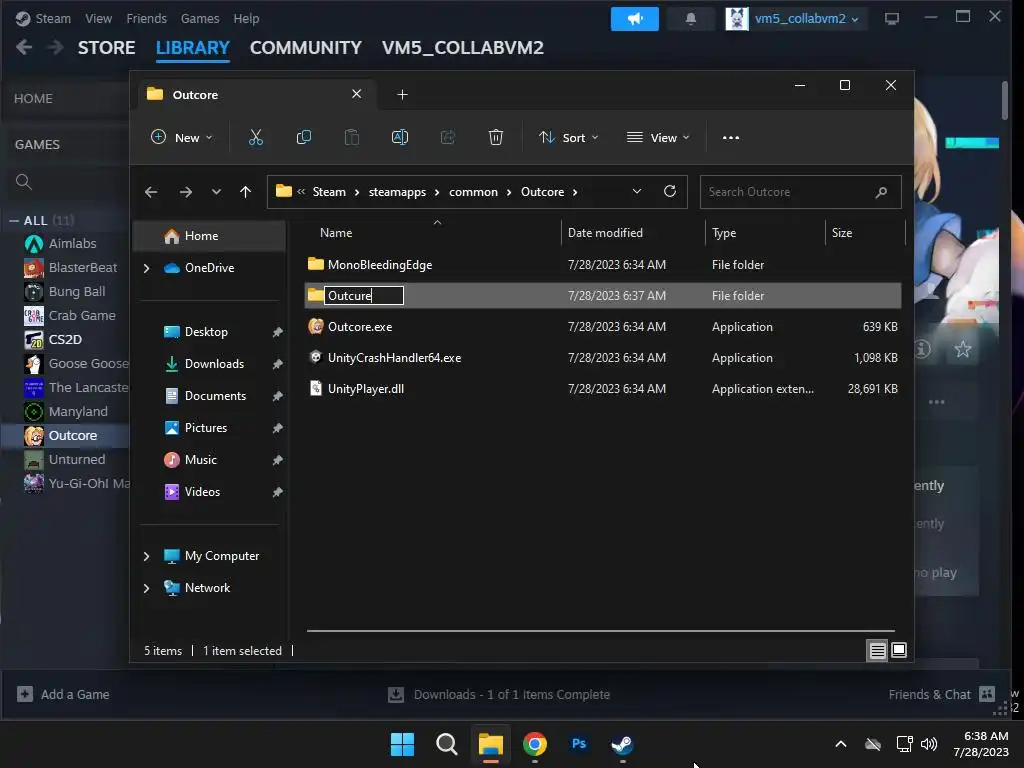Image resolution: width=1024 pixels, height=768 pixels.
Task: Open Steam Downloads status at bottom
Action: coord(499,694)
